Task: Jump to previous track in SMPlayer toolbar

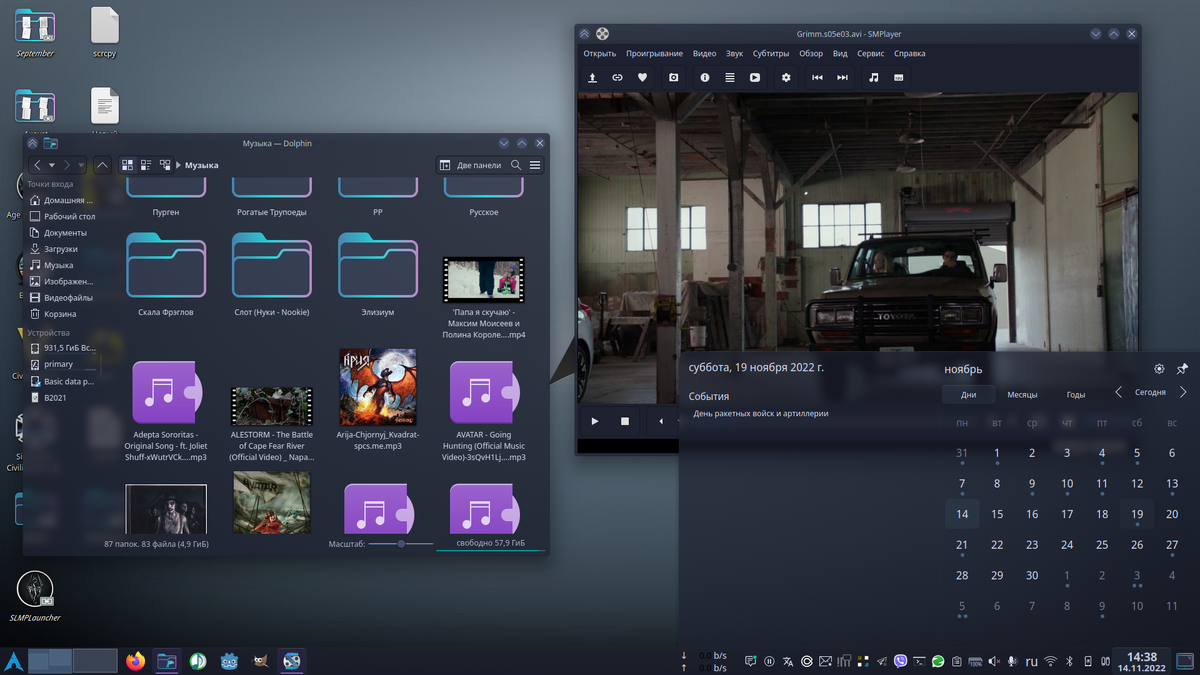Action: tap(817, 77)
